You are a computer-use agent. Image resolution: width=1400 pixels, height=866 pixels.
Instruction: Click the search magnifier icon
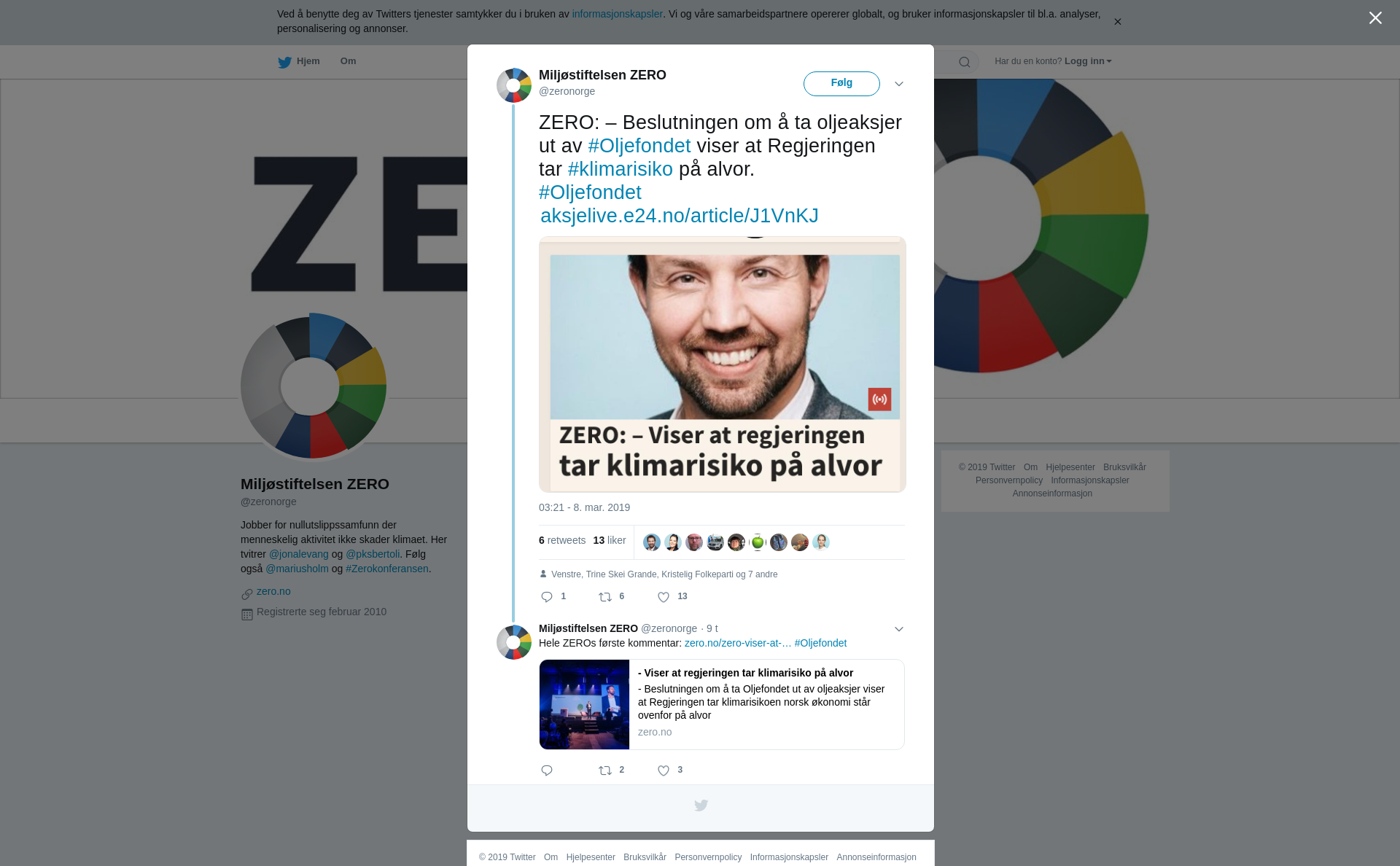(x=965, y=62)
